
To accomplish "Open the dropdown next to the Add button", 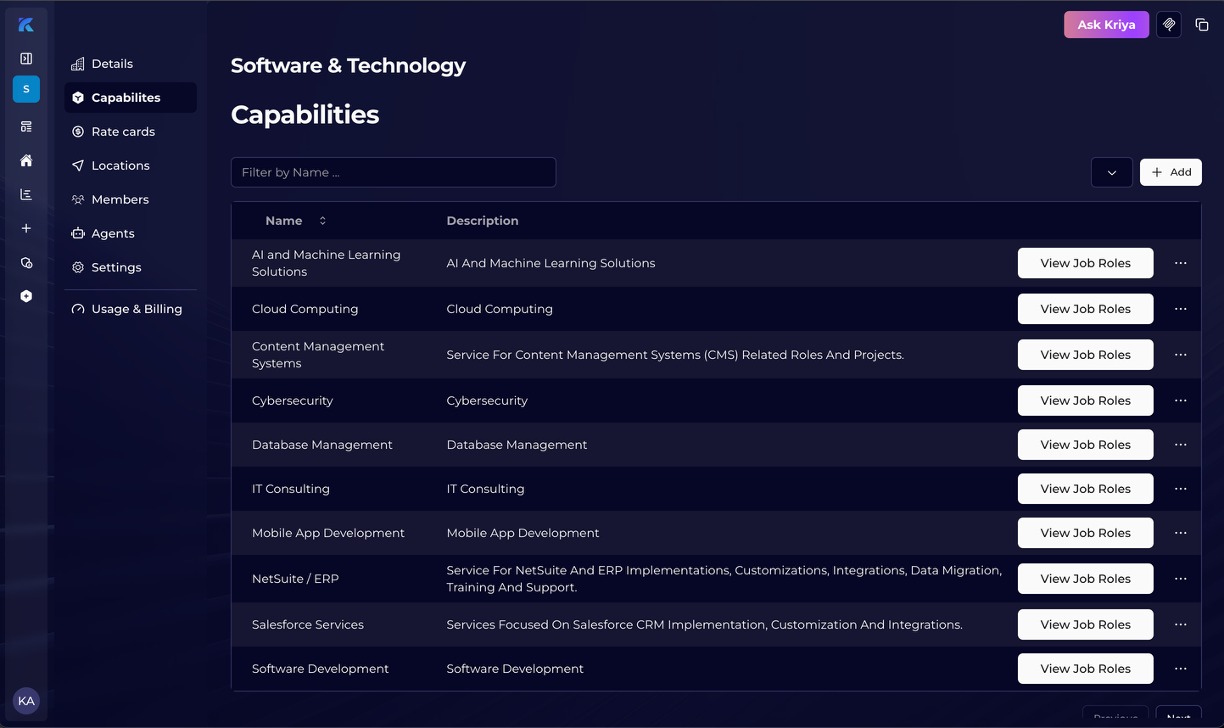I will (1112, 172).
